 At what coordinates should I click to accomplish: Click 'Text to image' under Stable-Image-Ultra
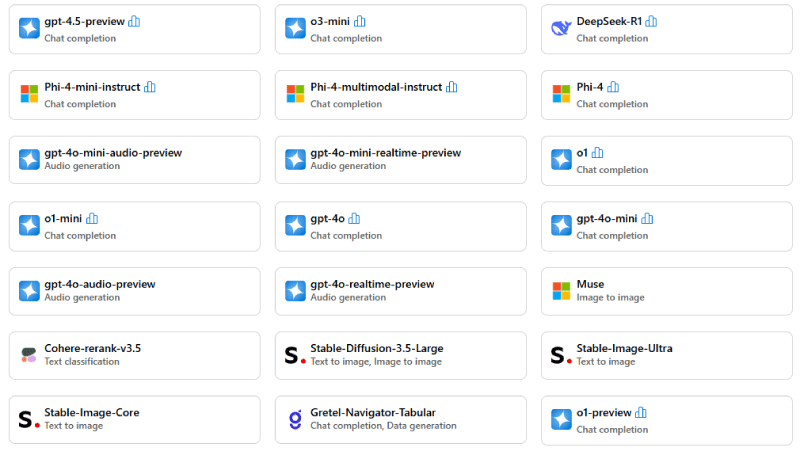(606, 362)
